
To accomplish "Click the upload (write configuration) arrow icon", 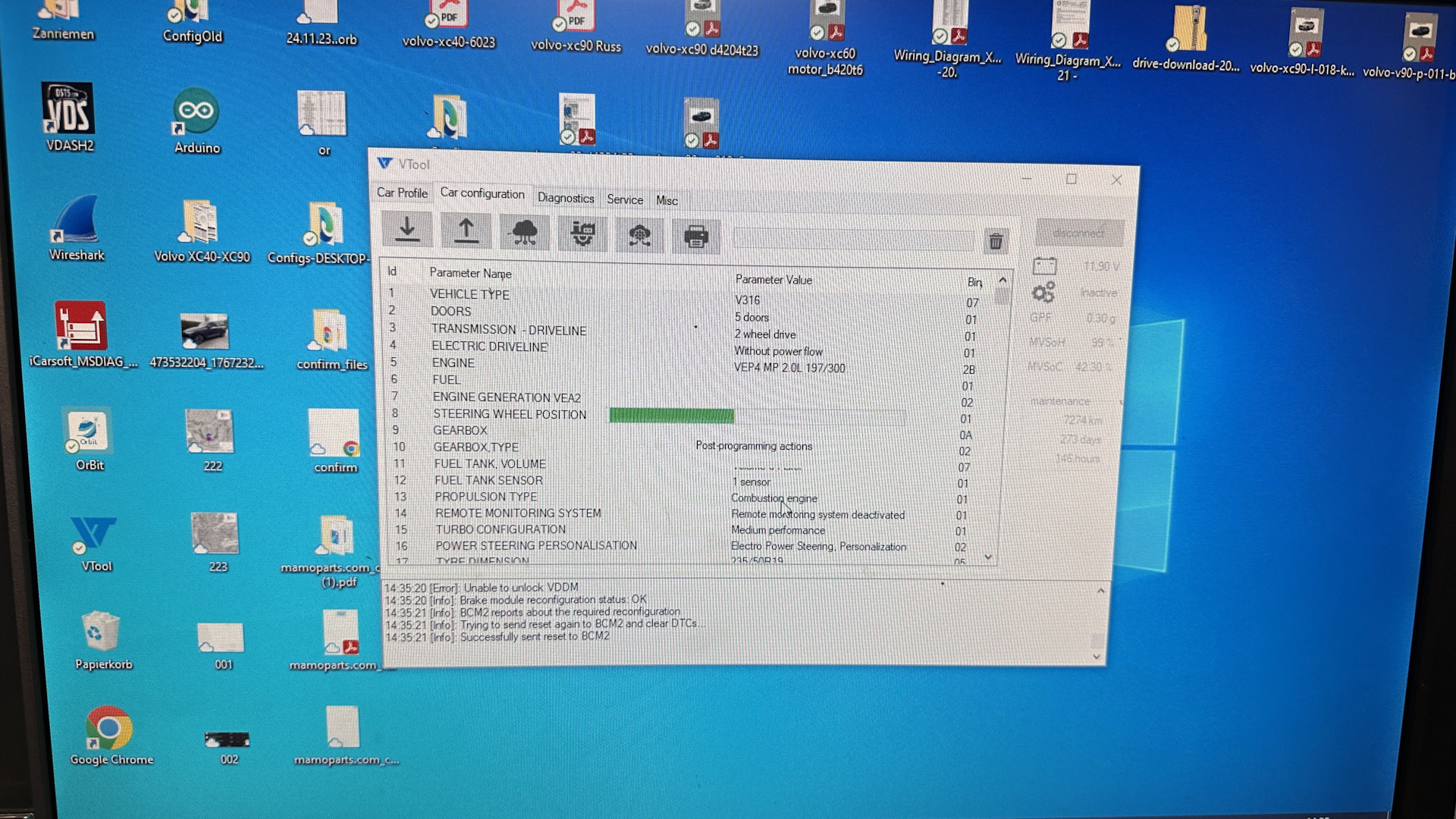I will point(466,231).
